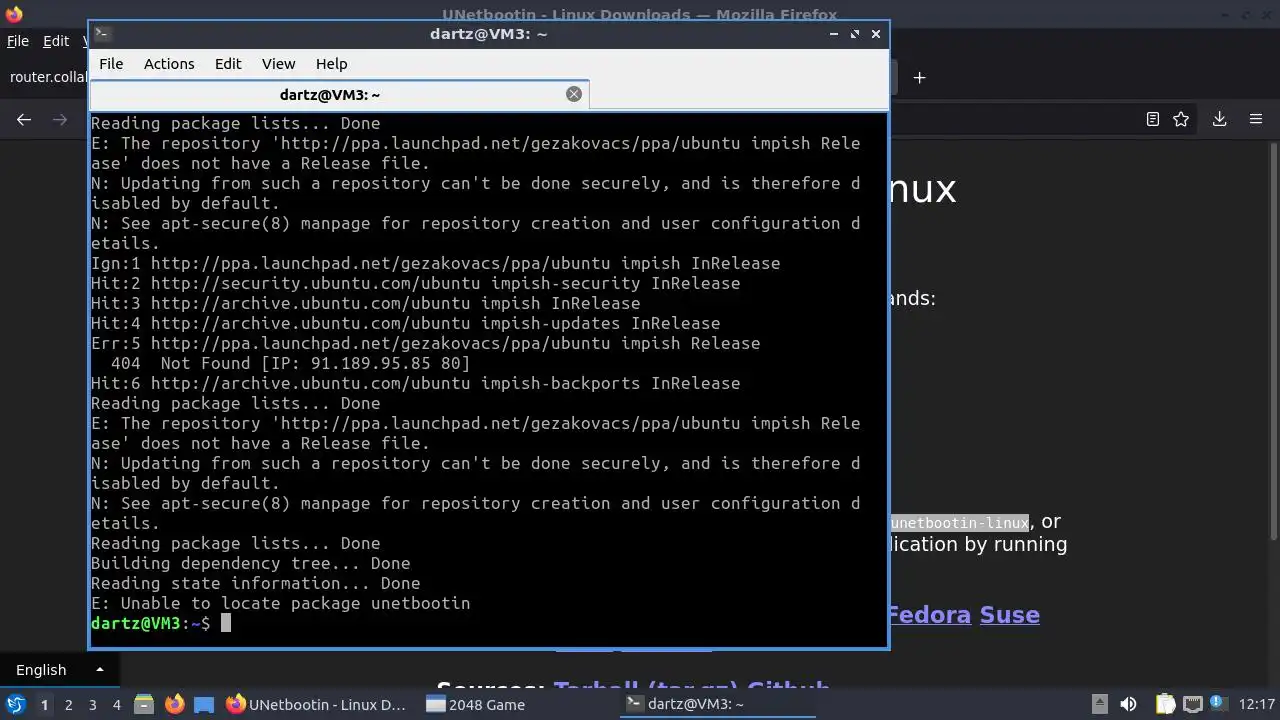1280x720 pixels.
Task: Switch to virtual desktop 1
Action: [x=44, y=704]
